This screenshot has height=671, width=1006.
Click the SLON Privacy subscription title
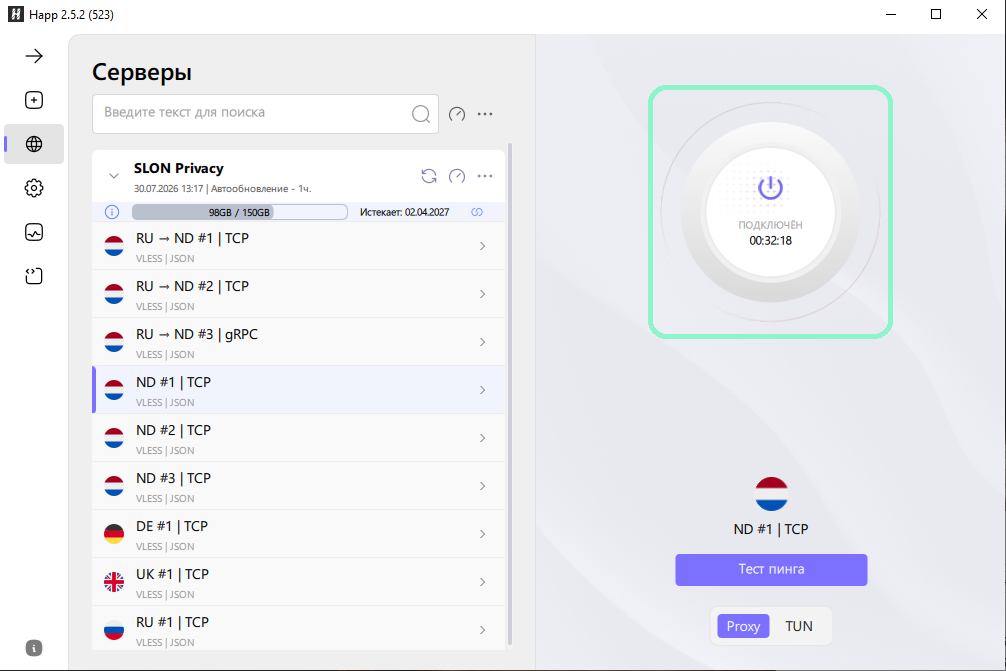pos(178,168)
